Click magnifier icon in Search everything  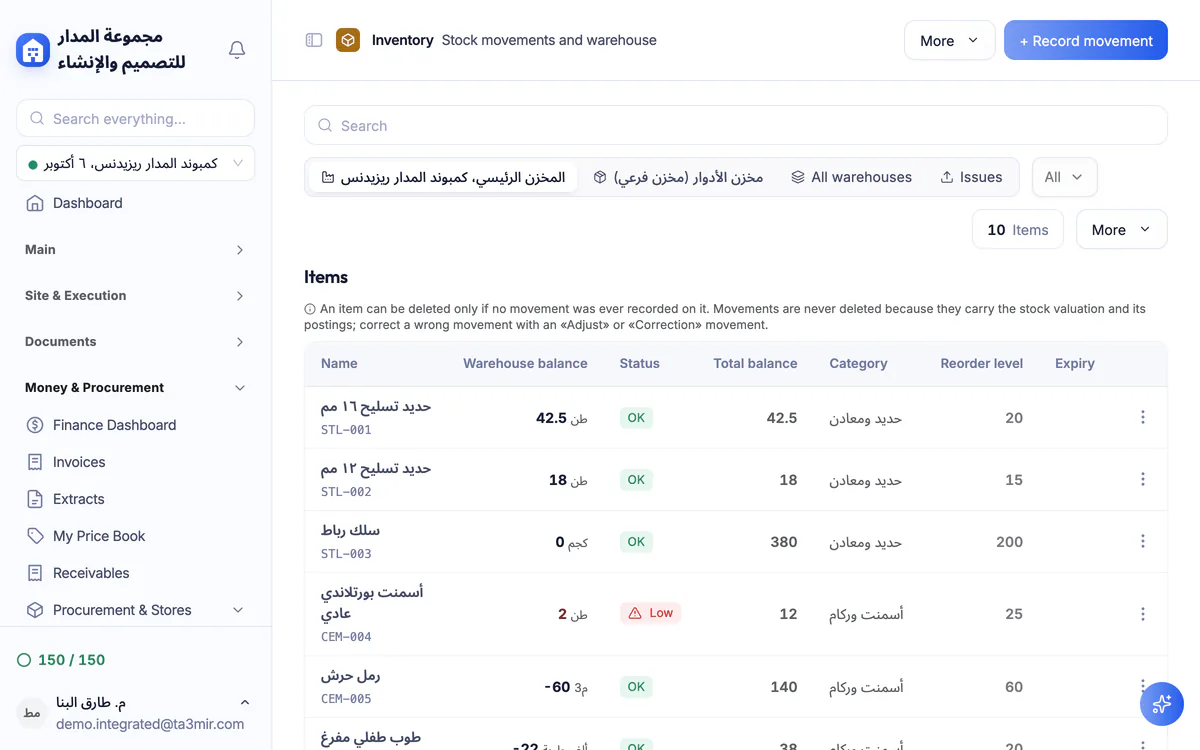(37, 119)
